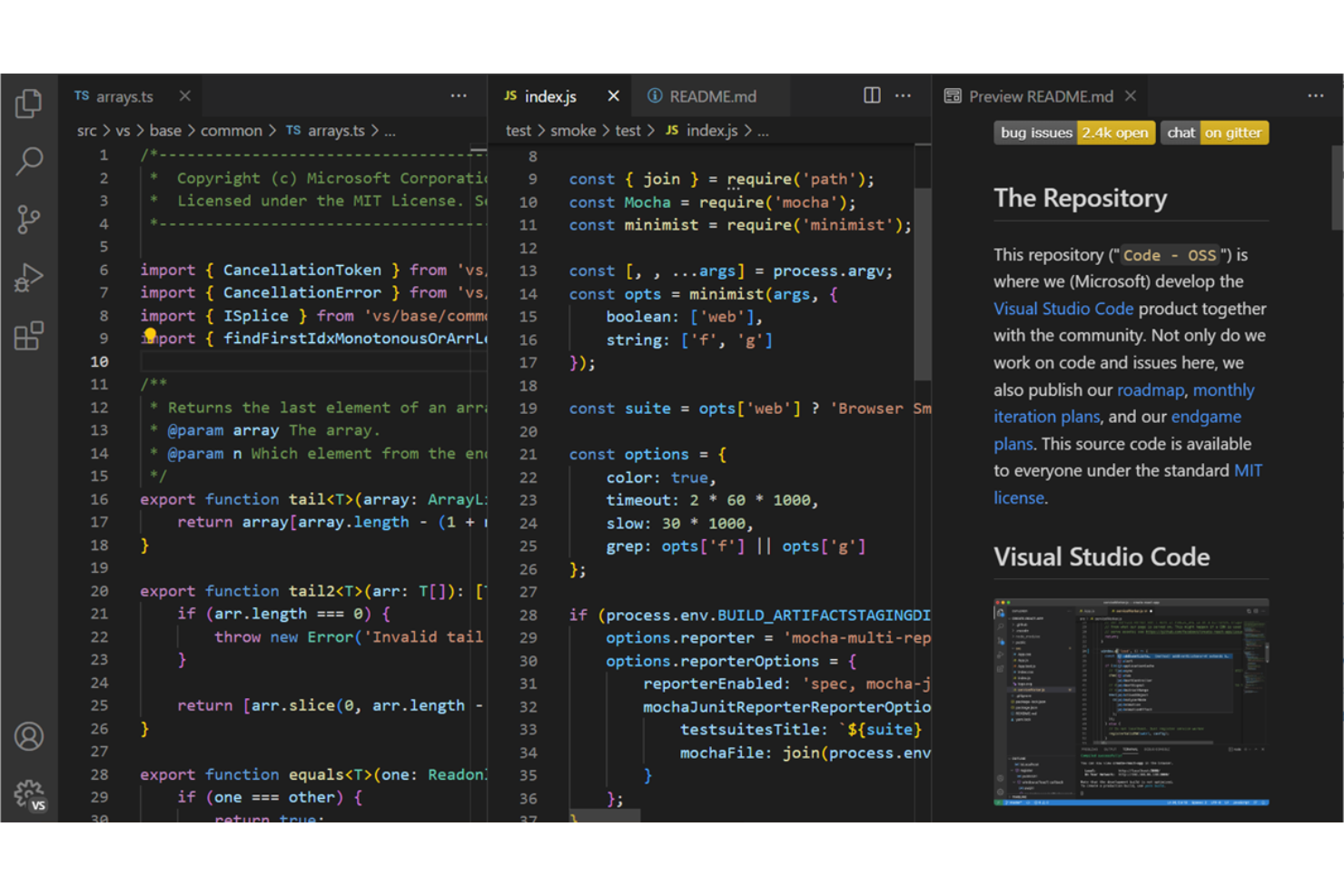Open the smoke breadcrumb dropdown
The image size is (1344, 896).
(x=573, y=130)
